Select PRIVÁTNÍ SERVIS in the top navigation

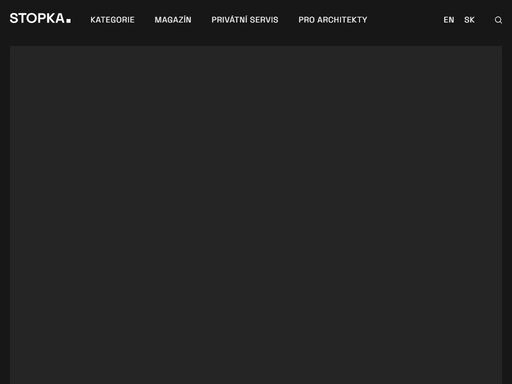[245, 20]
